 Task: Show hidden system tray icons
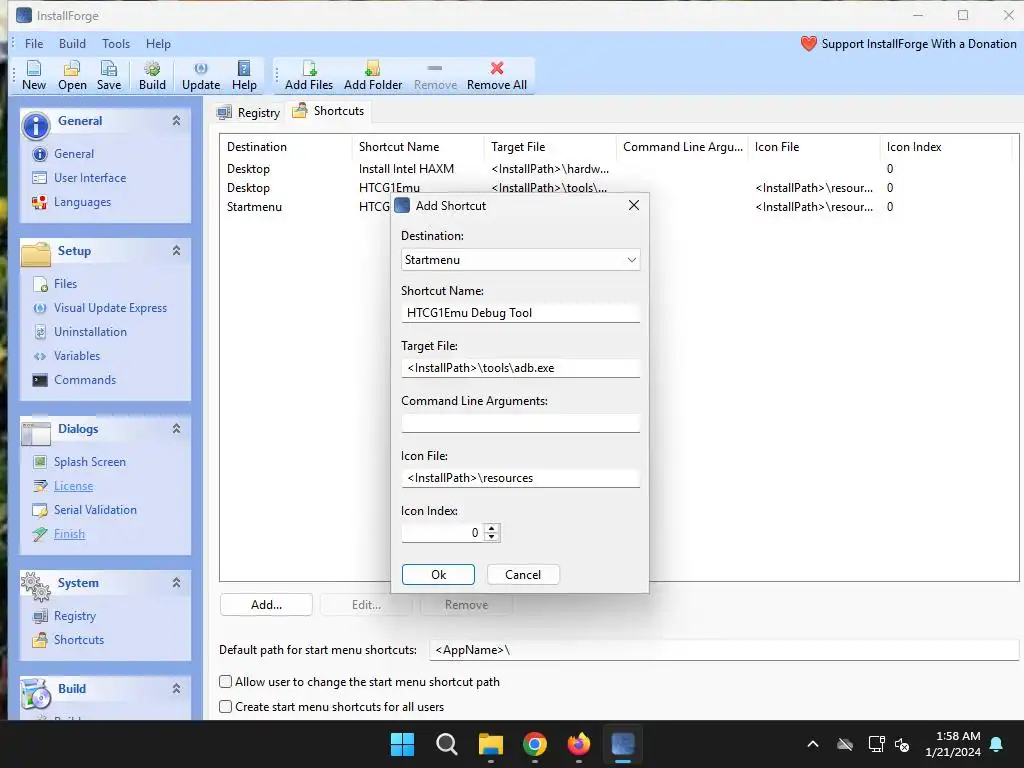[x=812, y=744]
